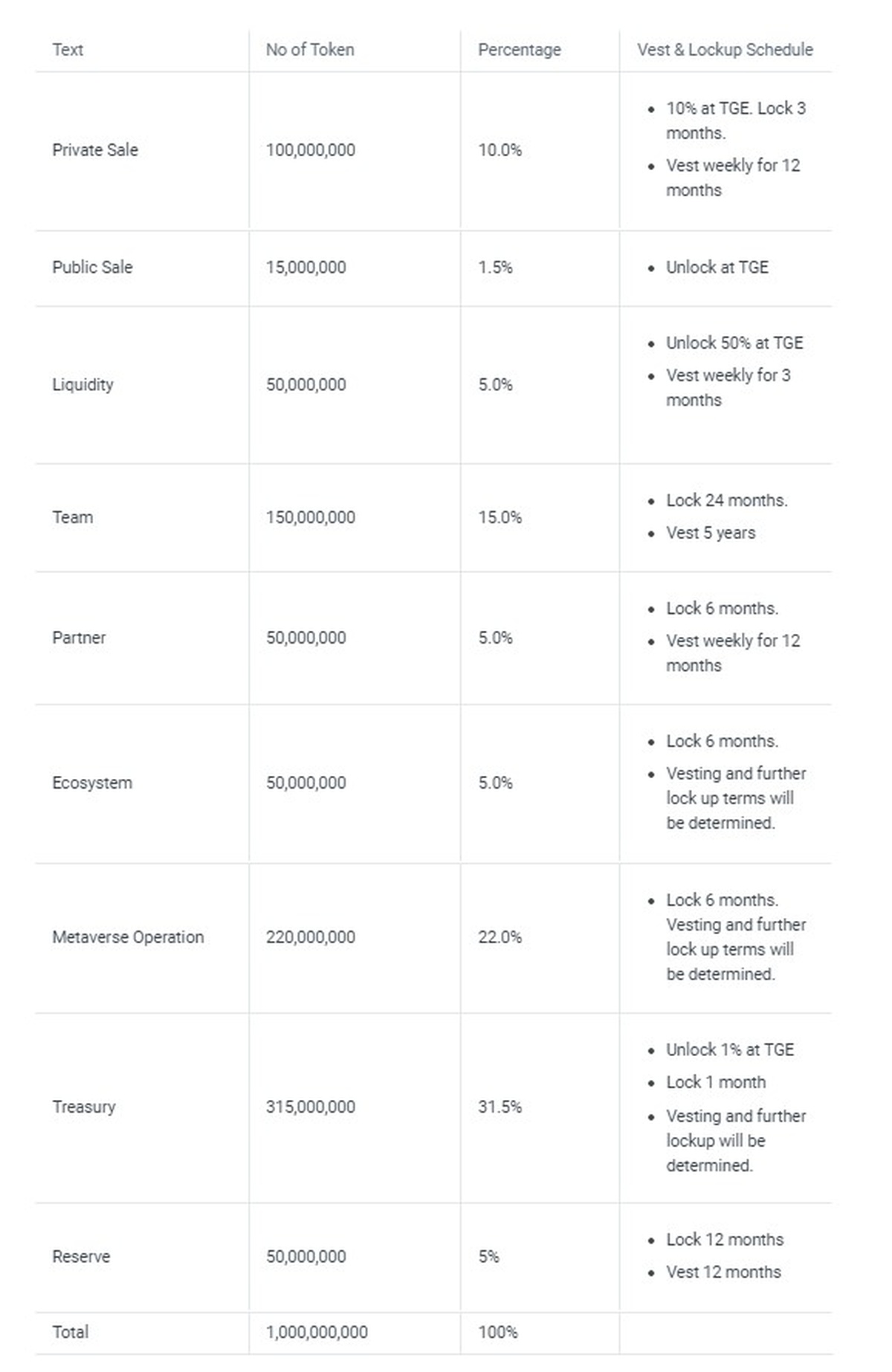This screenshot has width=892, height=1372.
Task: Select the "Metaverse Operation" row label
Action: pyautogui.click(x=128, y=937)
